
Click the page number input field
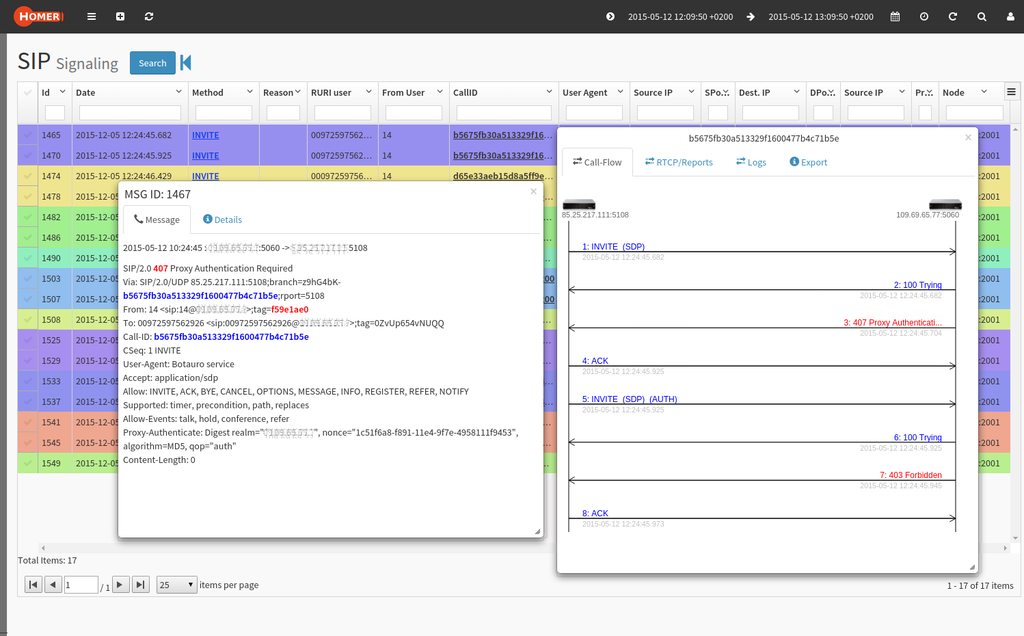(81, 584)
